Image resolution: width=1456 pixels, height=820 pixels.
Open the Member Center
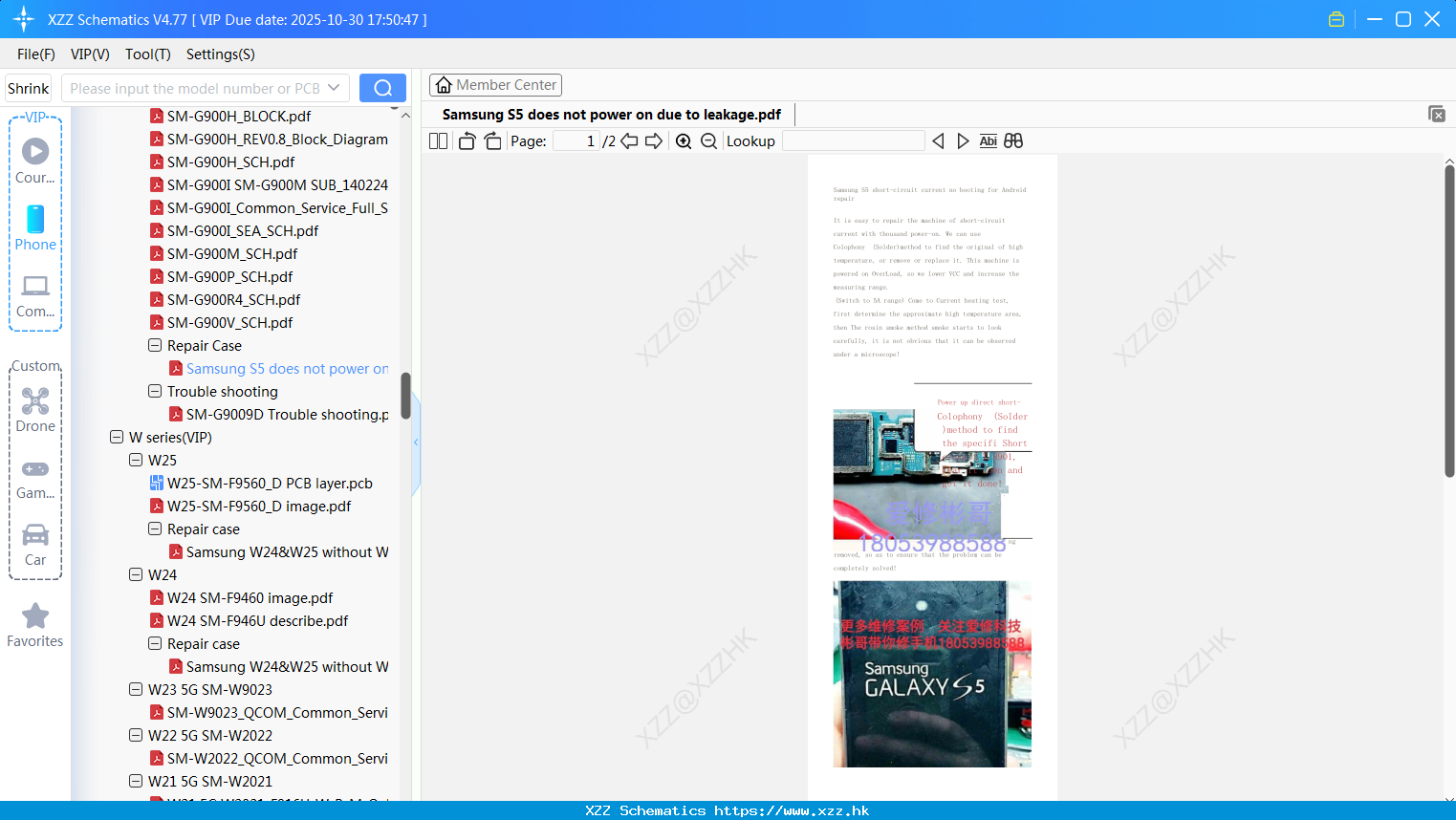pyautogui.click(x=495, y=85)
